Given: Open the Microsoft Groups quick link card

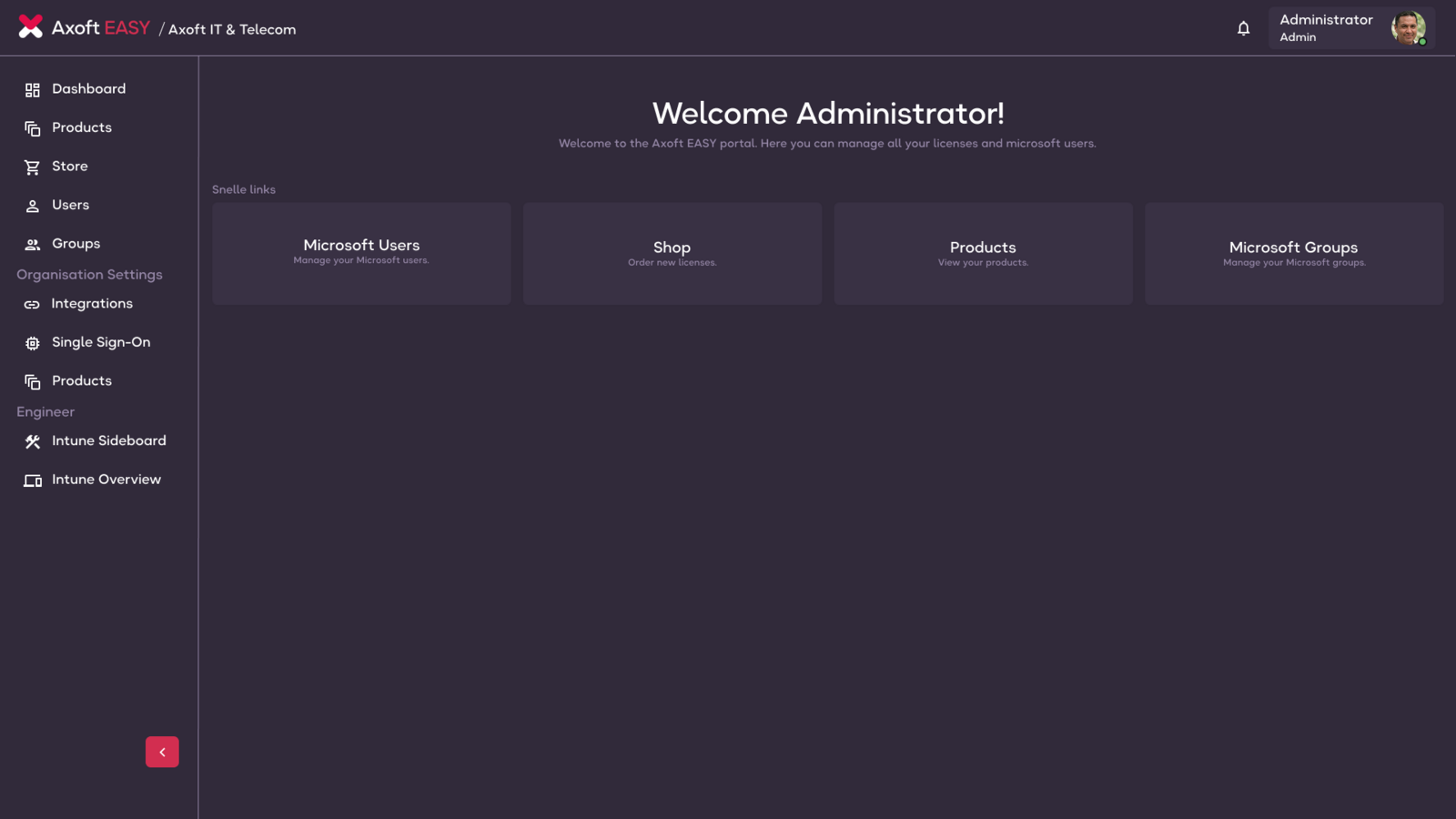Looking at the screenshot, I should click(1294, 253).
